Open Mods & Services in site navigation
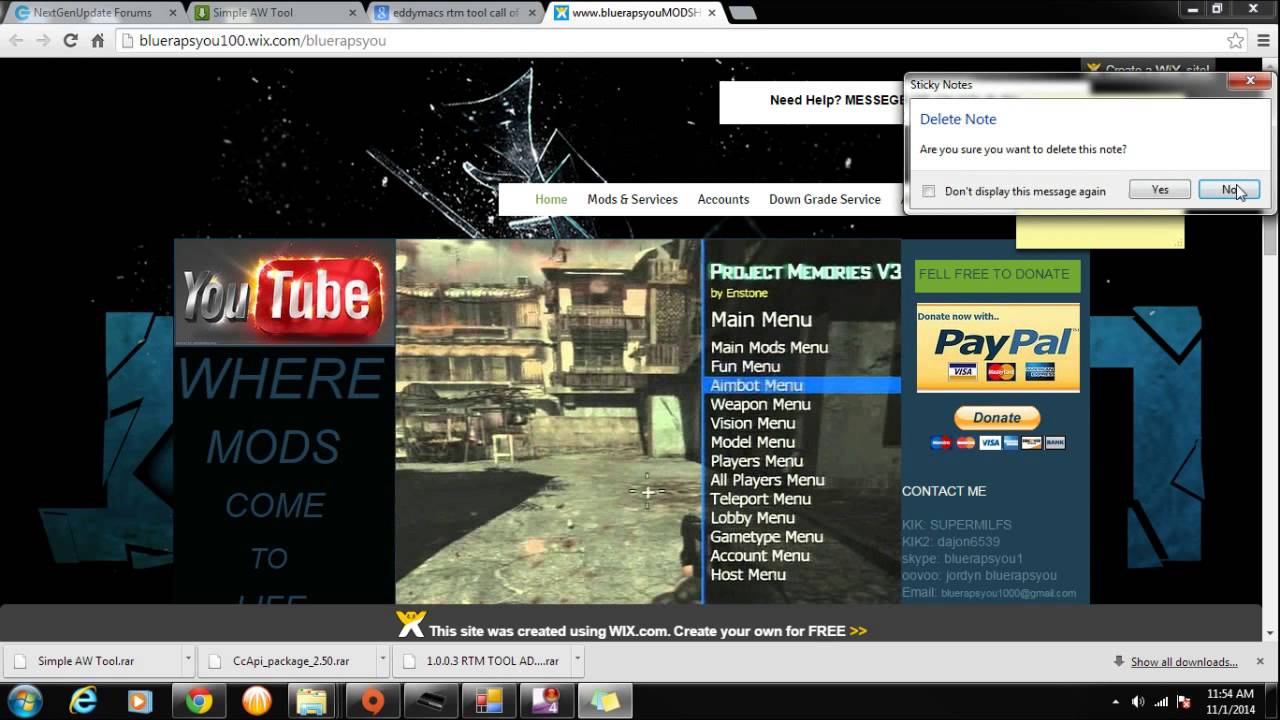 632,199
